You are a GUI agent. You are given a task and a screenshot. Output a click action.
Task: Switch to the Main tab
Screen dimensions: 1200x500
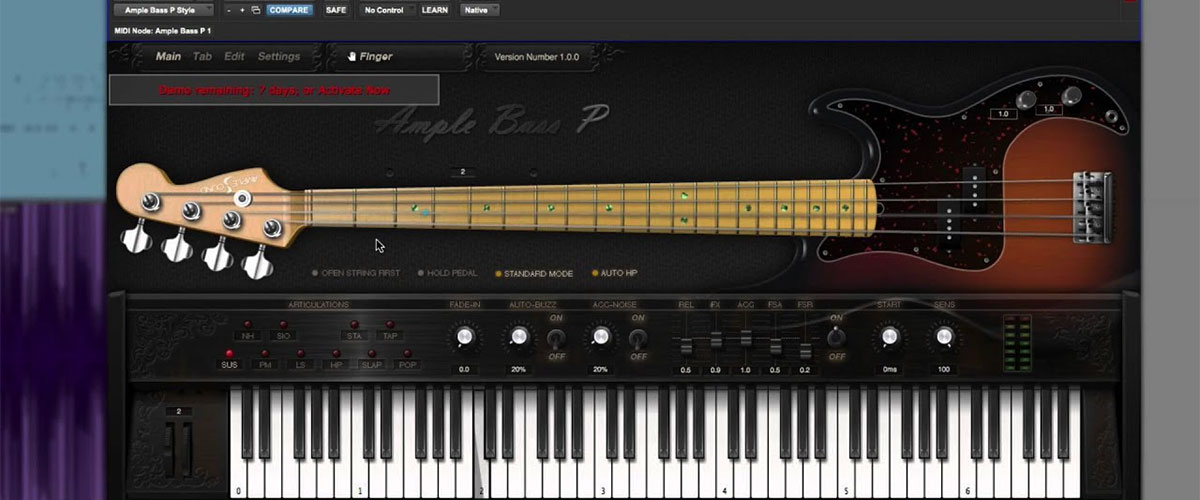pos(168,57)
